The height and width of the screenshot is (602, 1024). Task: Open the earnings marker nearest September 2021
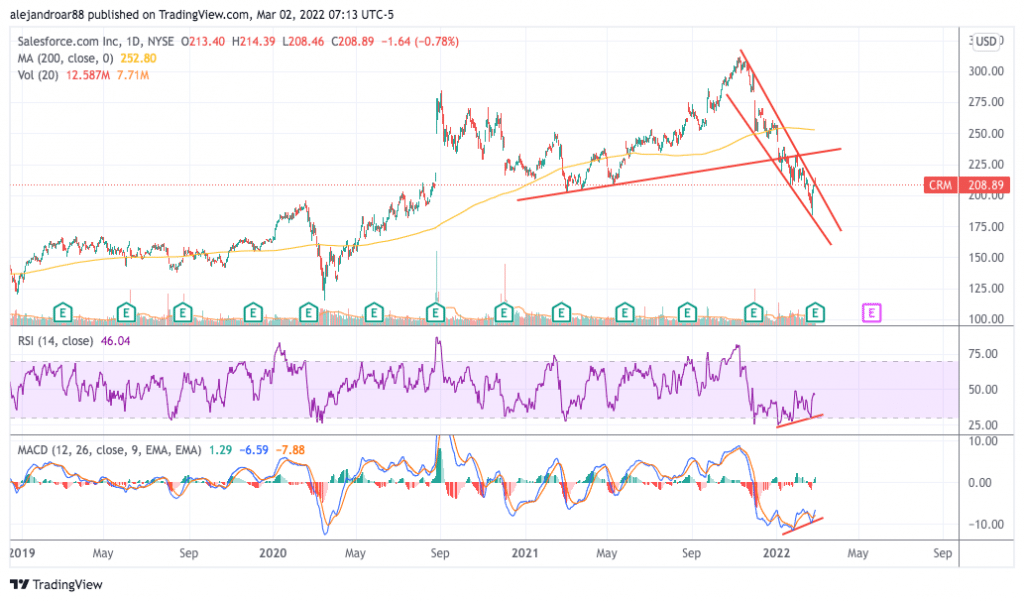[686, 313]
